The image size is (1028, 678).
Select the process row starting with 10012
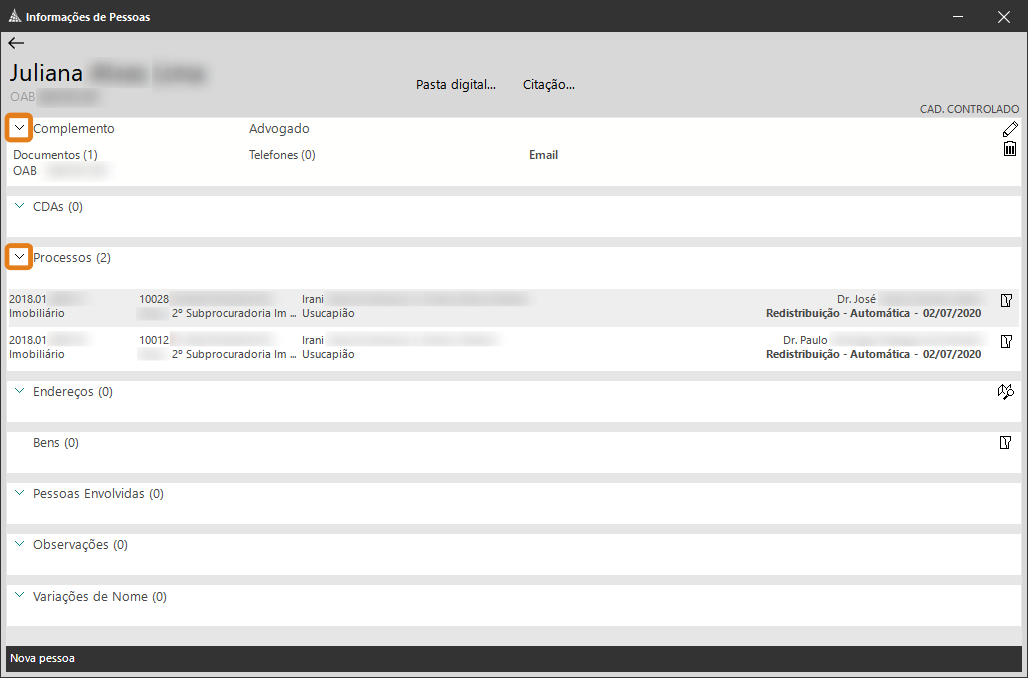(500, 347)
